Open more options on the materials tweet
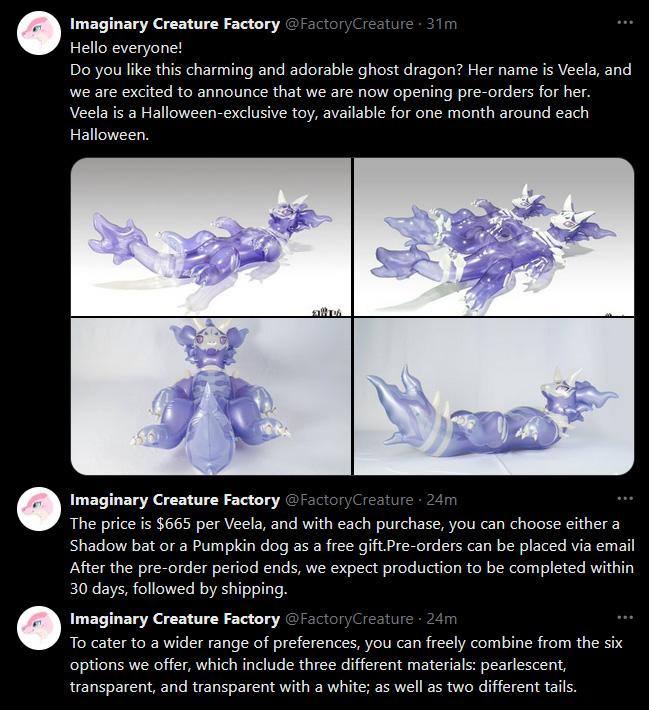 (625, 618)
